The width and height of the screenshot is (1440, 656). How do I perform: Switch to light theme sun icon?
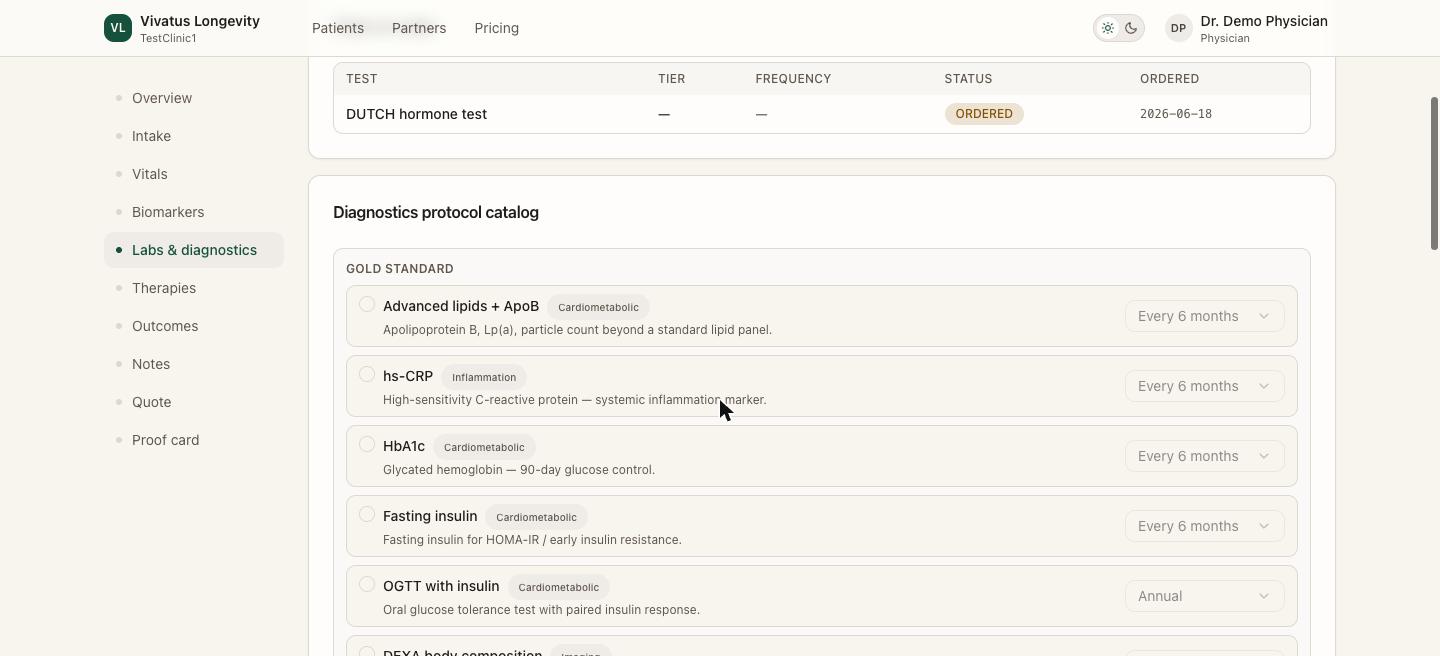click(x=1107, y=28)
